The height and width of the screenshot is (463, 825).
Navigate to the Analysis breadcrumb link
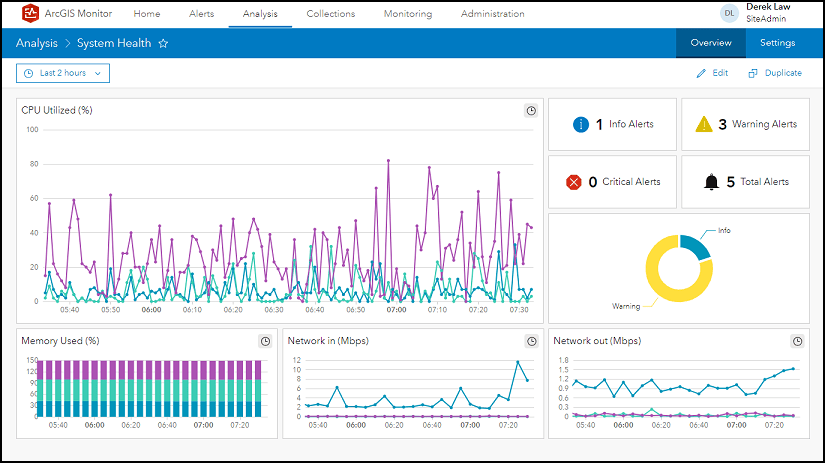(36, 44)
